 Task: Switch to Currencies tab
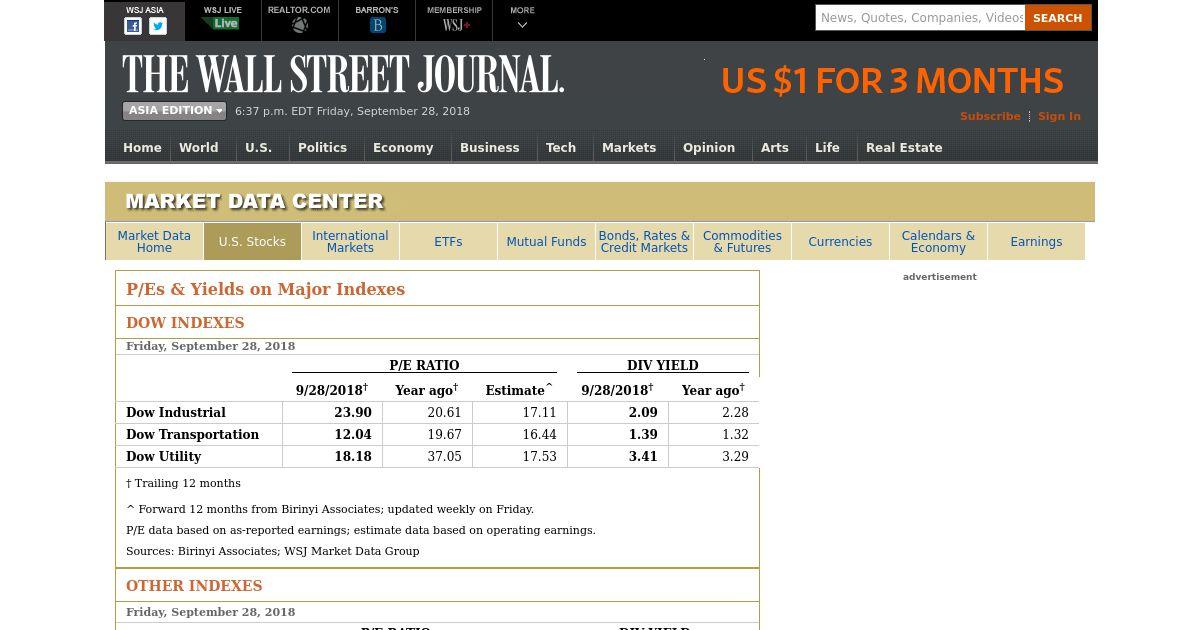tap(840, 242)
